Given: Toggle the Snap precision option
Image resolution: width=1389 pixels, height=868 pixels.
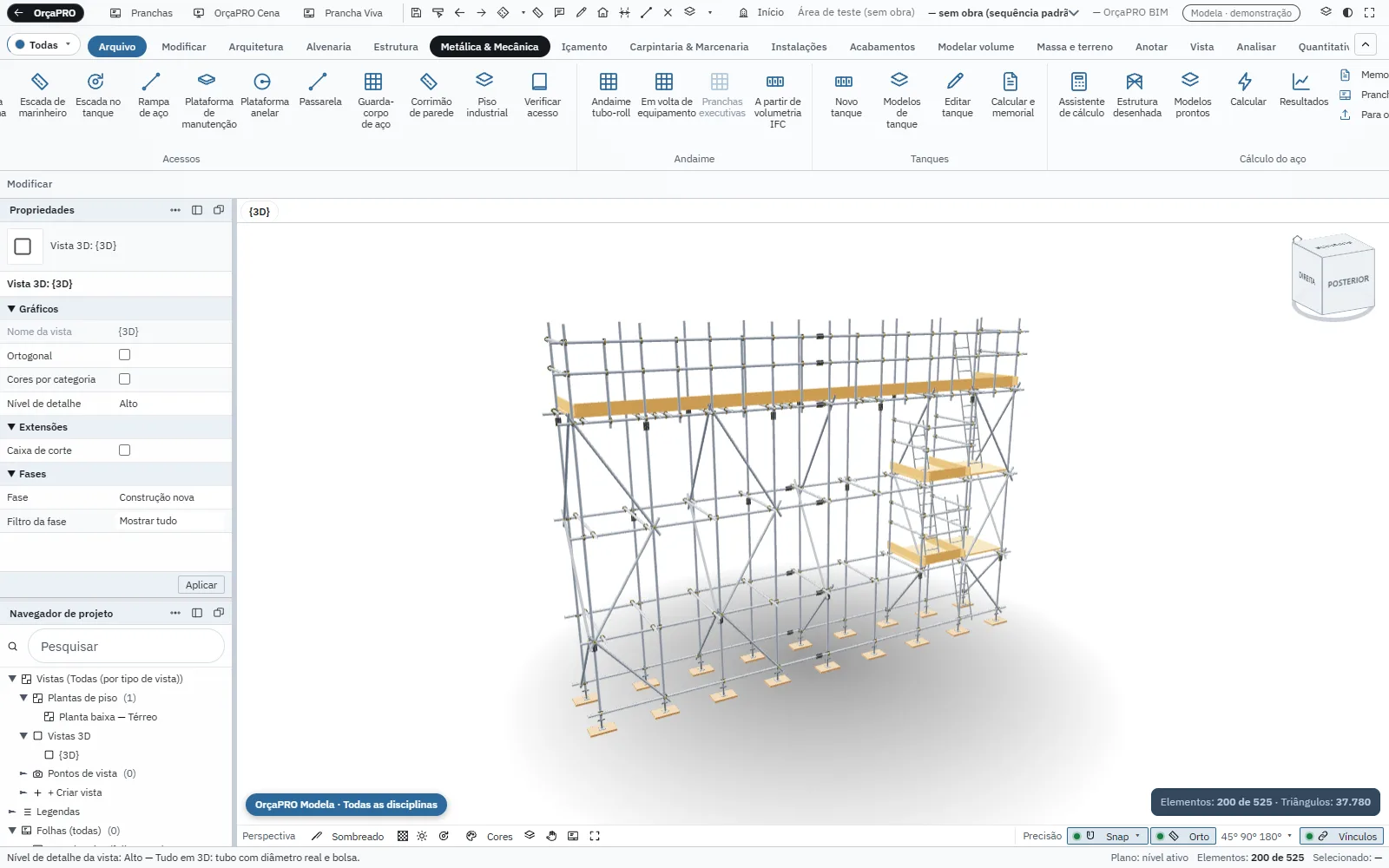Looking at the screenshot, I should coord(1107,837).
